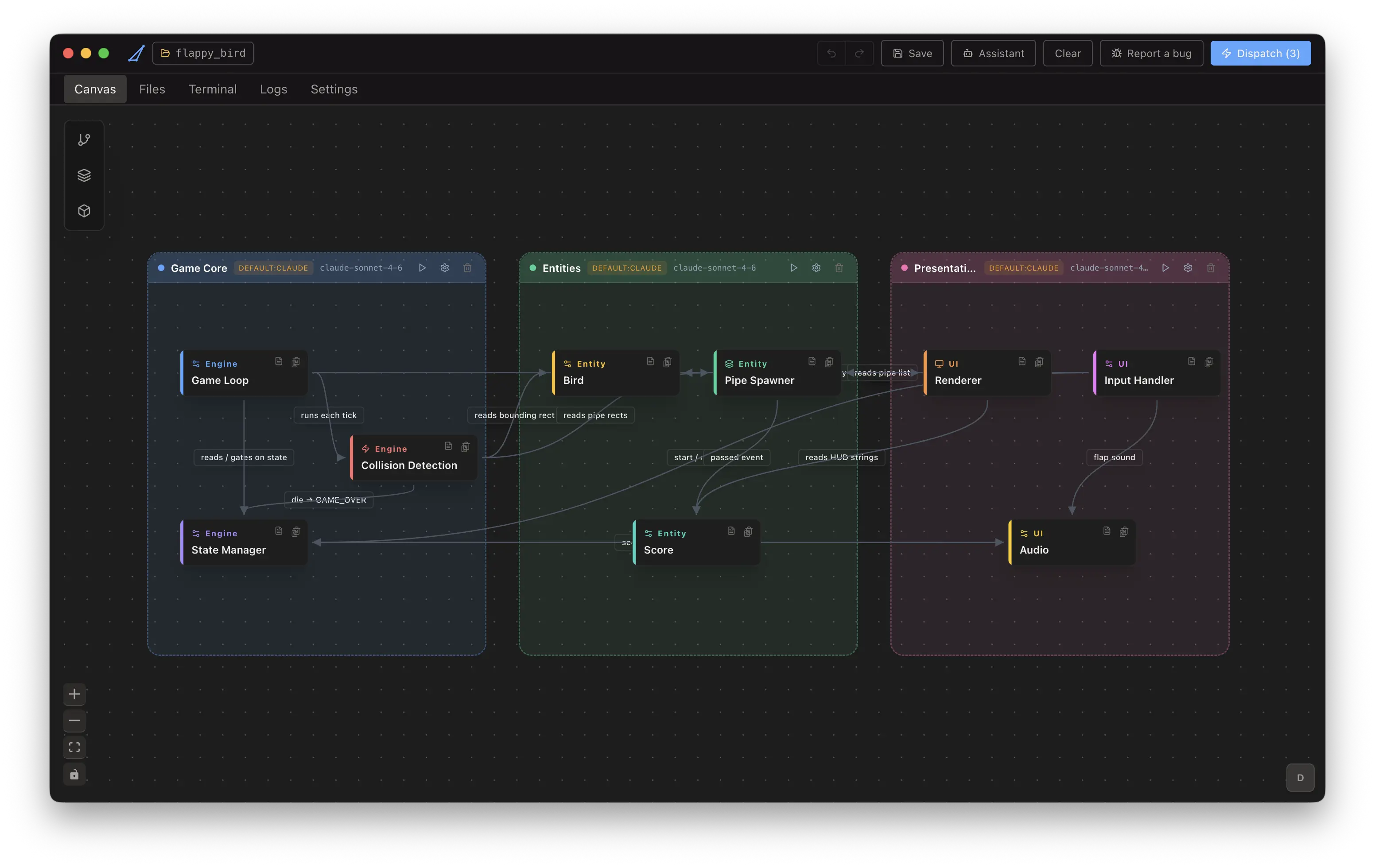
Task: Click Game Core claude-sonnet-4-6 model label
Action: (361, 267)
